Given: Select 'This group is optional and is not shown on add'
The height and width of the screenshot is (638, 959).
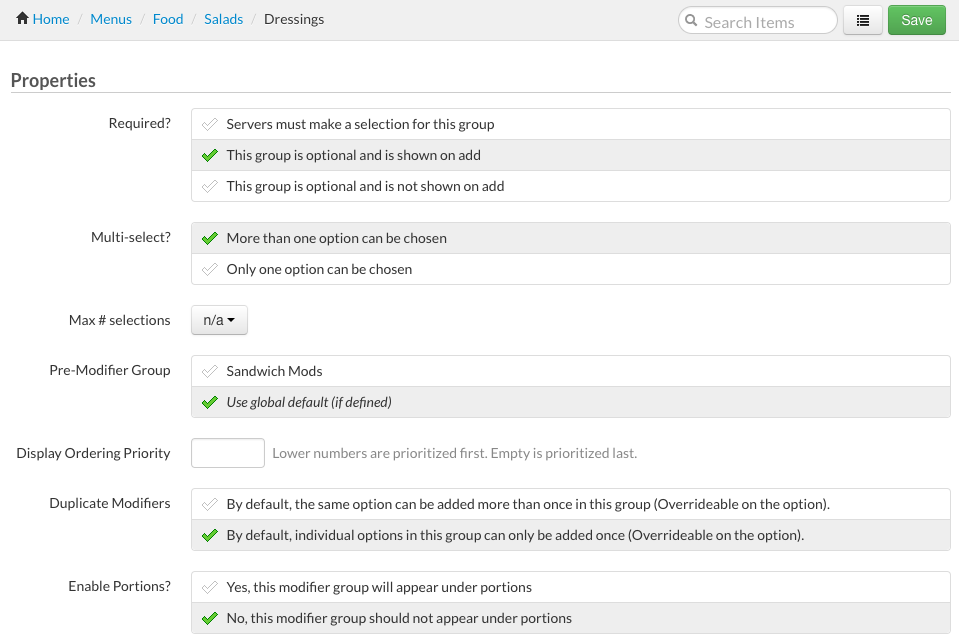Looking at the screenshot, I should click(x=365, y=186).
